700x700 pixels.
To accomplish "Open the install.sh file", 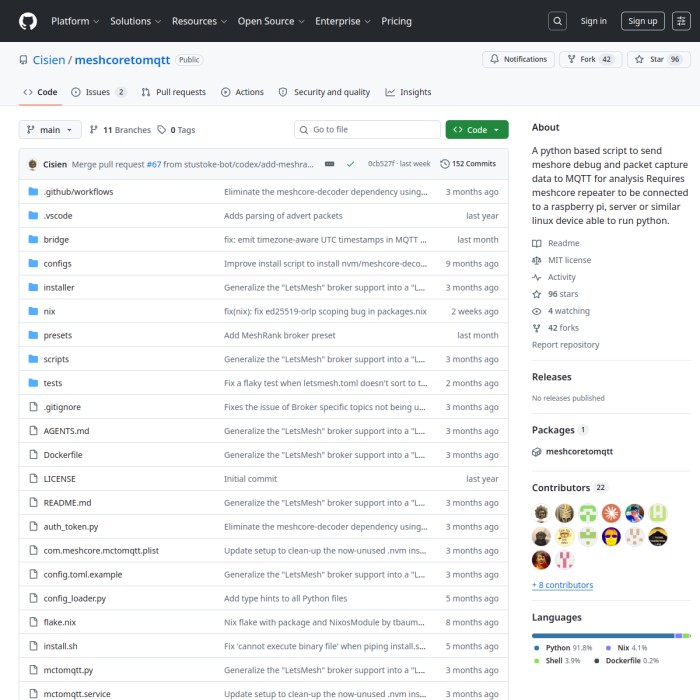I will (60, 646).
